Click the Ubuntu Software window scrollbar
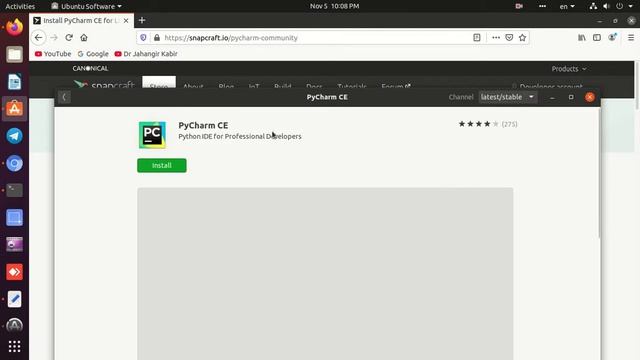The height and width of the screenshot is (360, 640). [x=599, y=173]
